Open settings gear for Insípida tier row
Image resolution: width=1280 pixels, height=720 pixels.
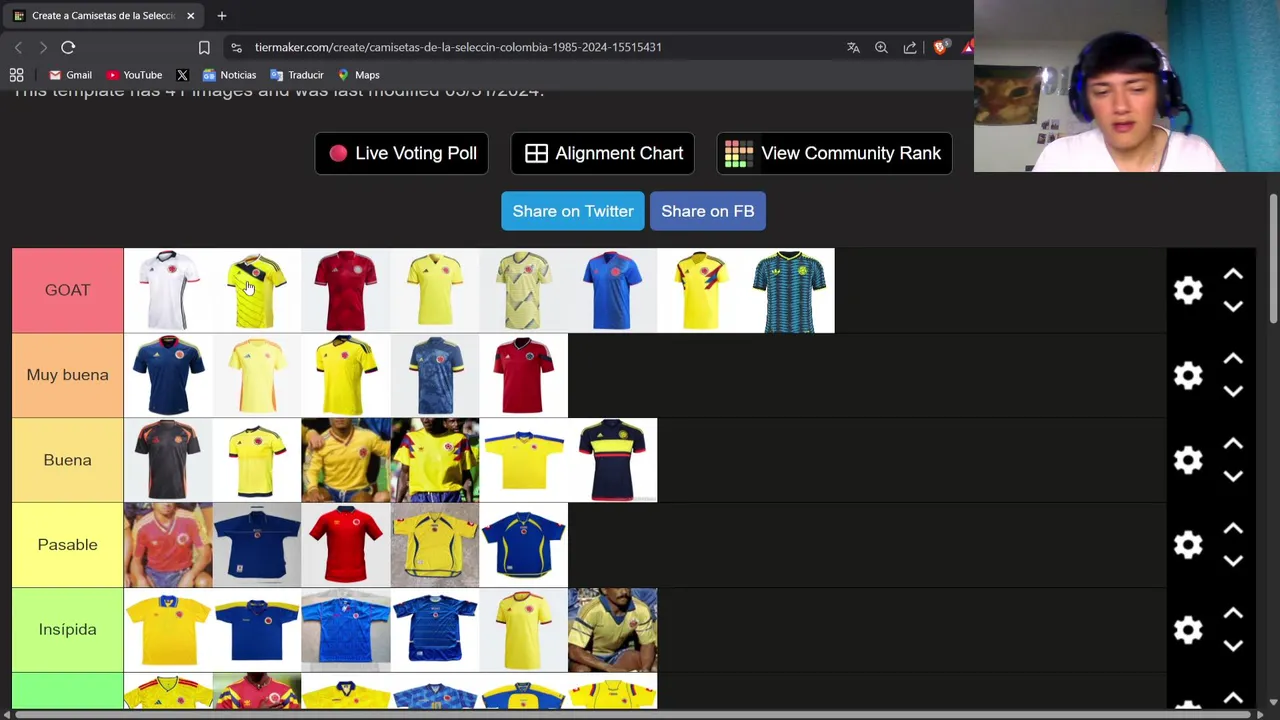click(x=1188, y=630)
